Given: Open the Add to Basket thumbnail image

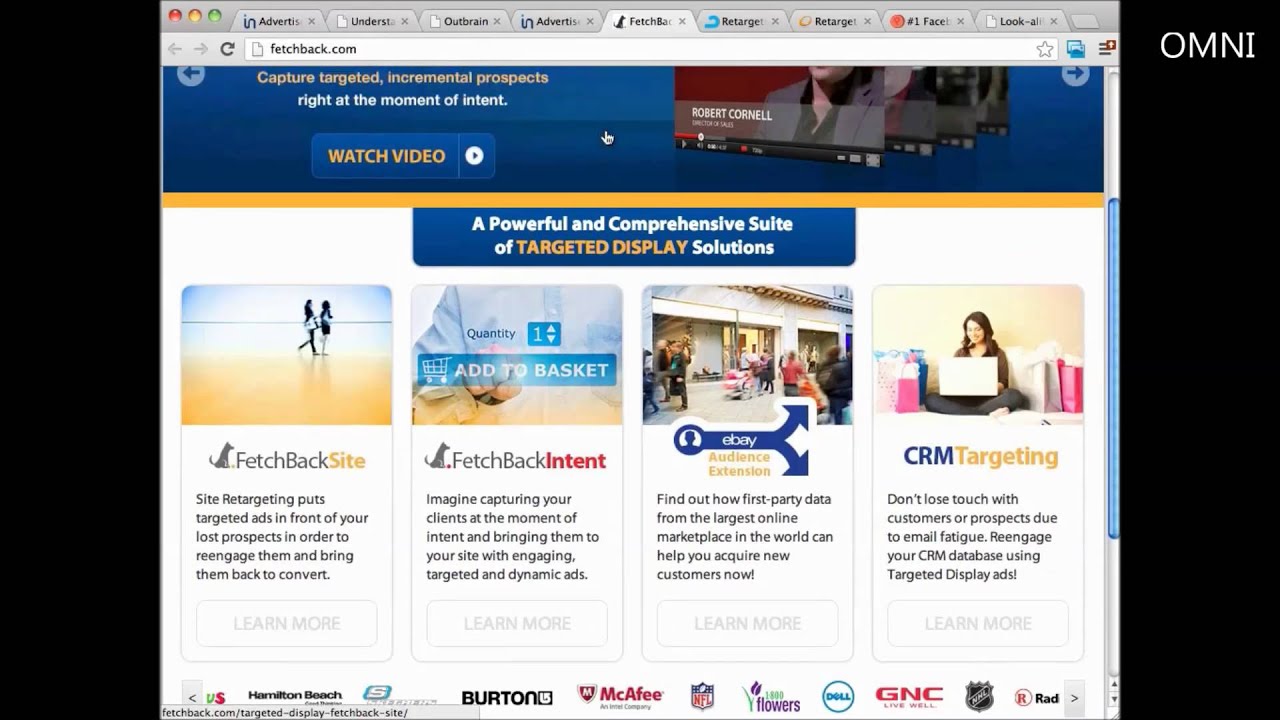Looking at the screenshot, I should (x=517, y=355).
